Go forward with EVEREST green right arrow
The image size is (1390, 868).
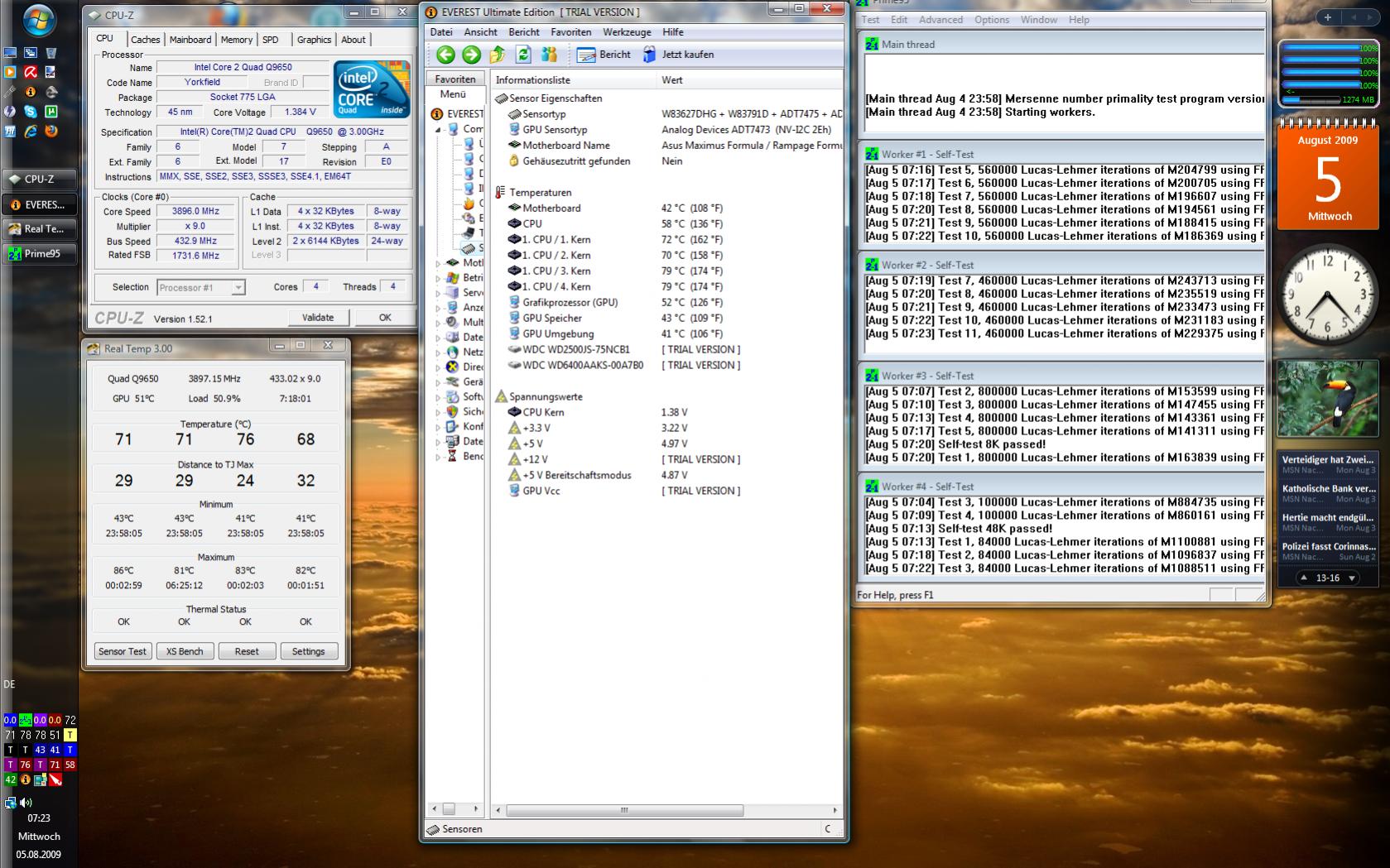tap(471, 55)
